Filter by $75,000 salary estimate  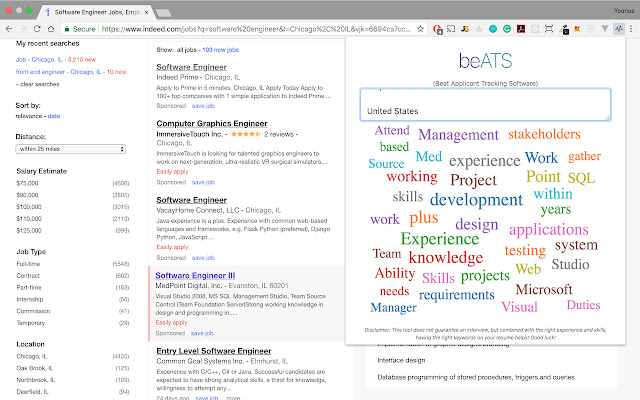pyautogui.click(x=27, y=184)
